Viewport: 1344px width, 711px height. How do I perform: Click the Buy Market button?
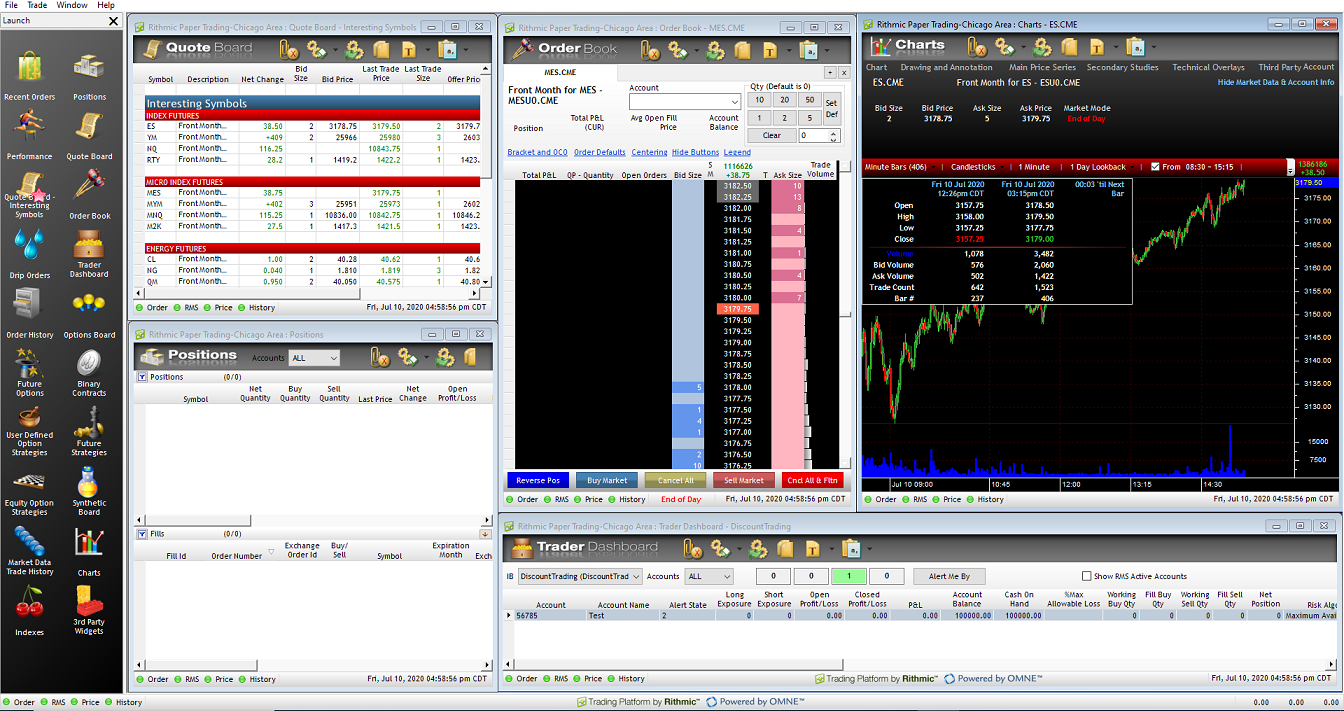[607, 480]
